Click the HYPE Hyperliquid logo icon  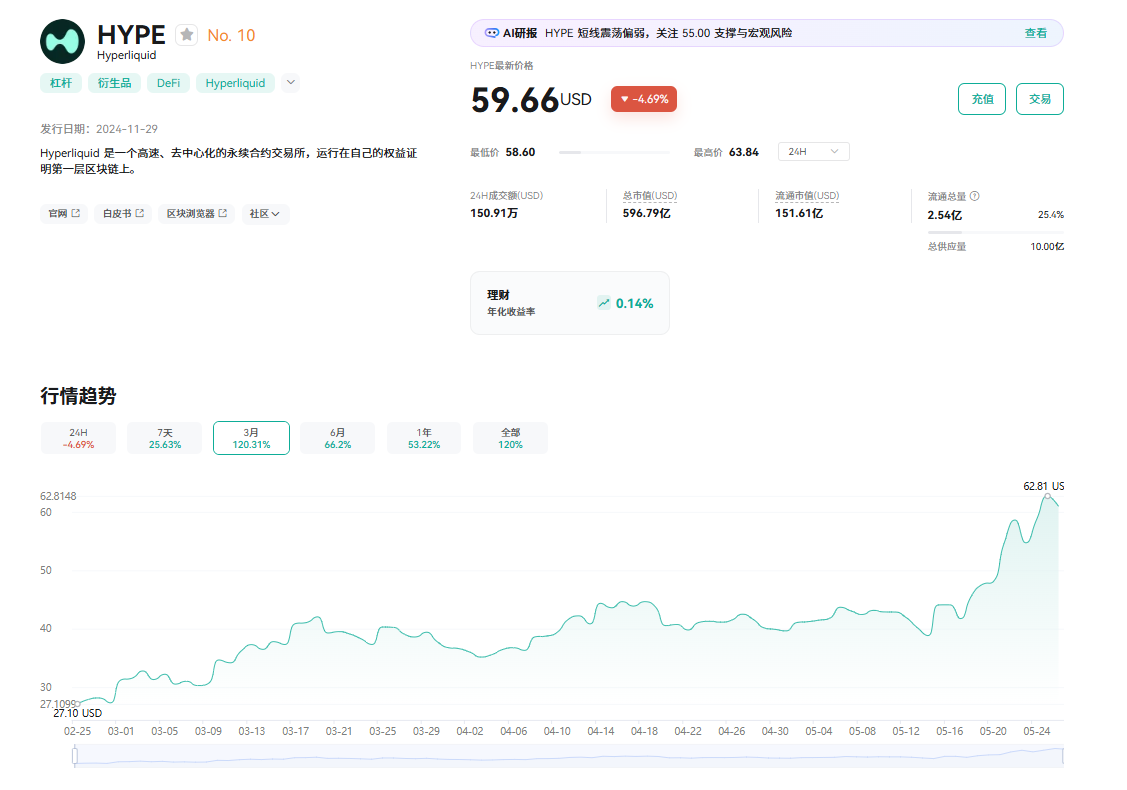pyautogui.click(x=63, y=42)
